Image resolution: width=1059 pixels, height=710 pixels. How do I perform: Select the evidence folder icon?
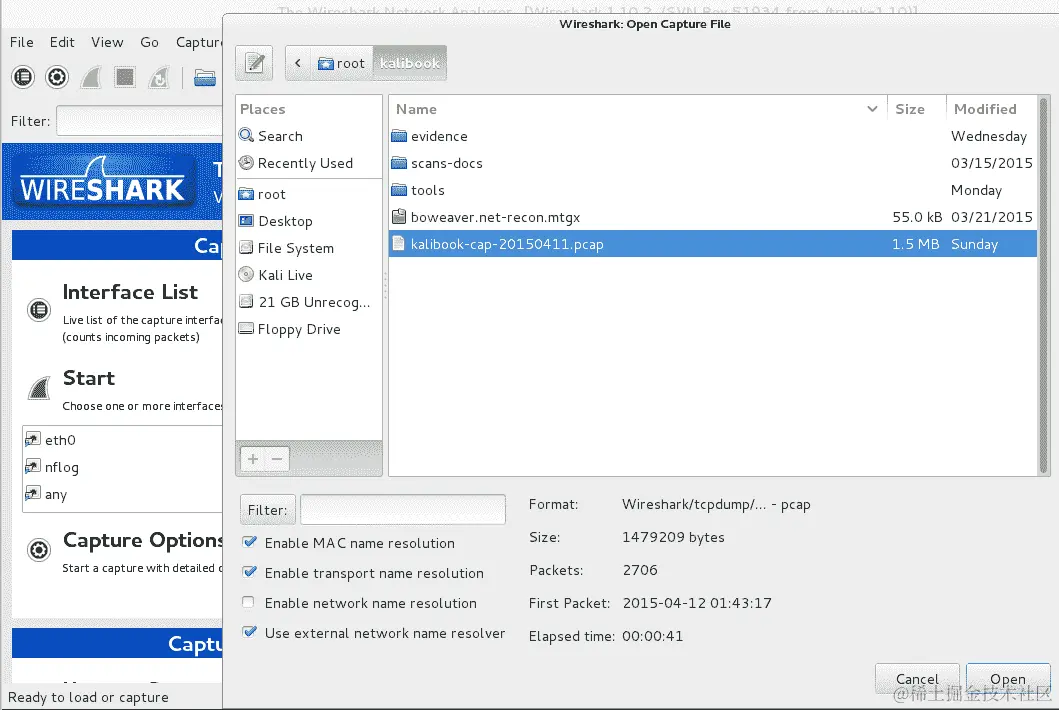tap(399, 136)
